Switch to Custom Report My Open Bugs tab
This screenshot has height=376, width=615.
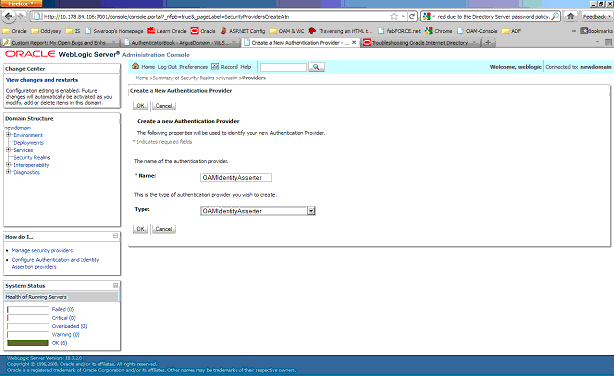coord(60,42)
